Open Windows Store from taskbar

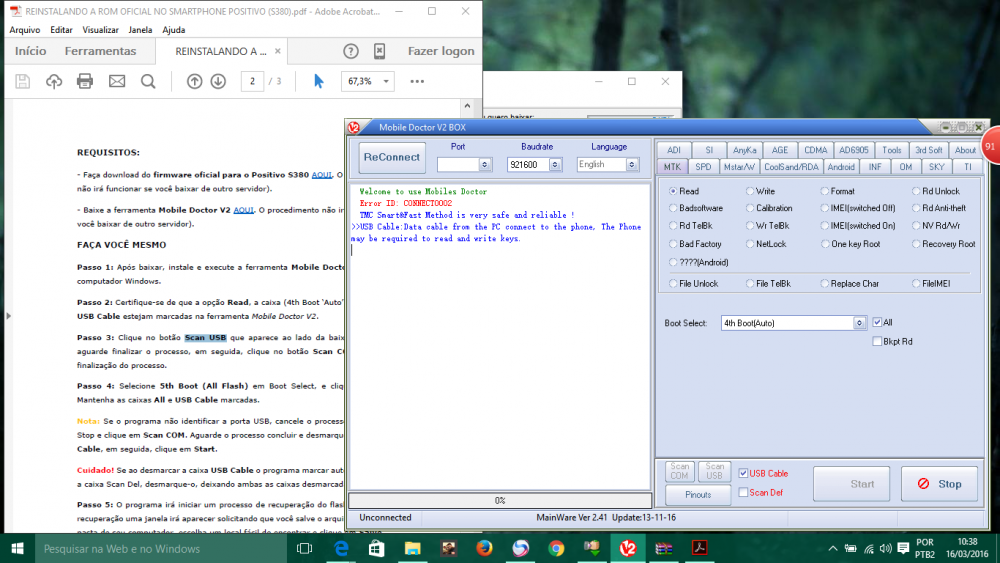[376, 548]
